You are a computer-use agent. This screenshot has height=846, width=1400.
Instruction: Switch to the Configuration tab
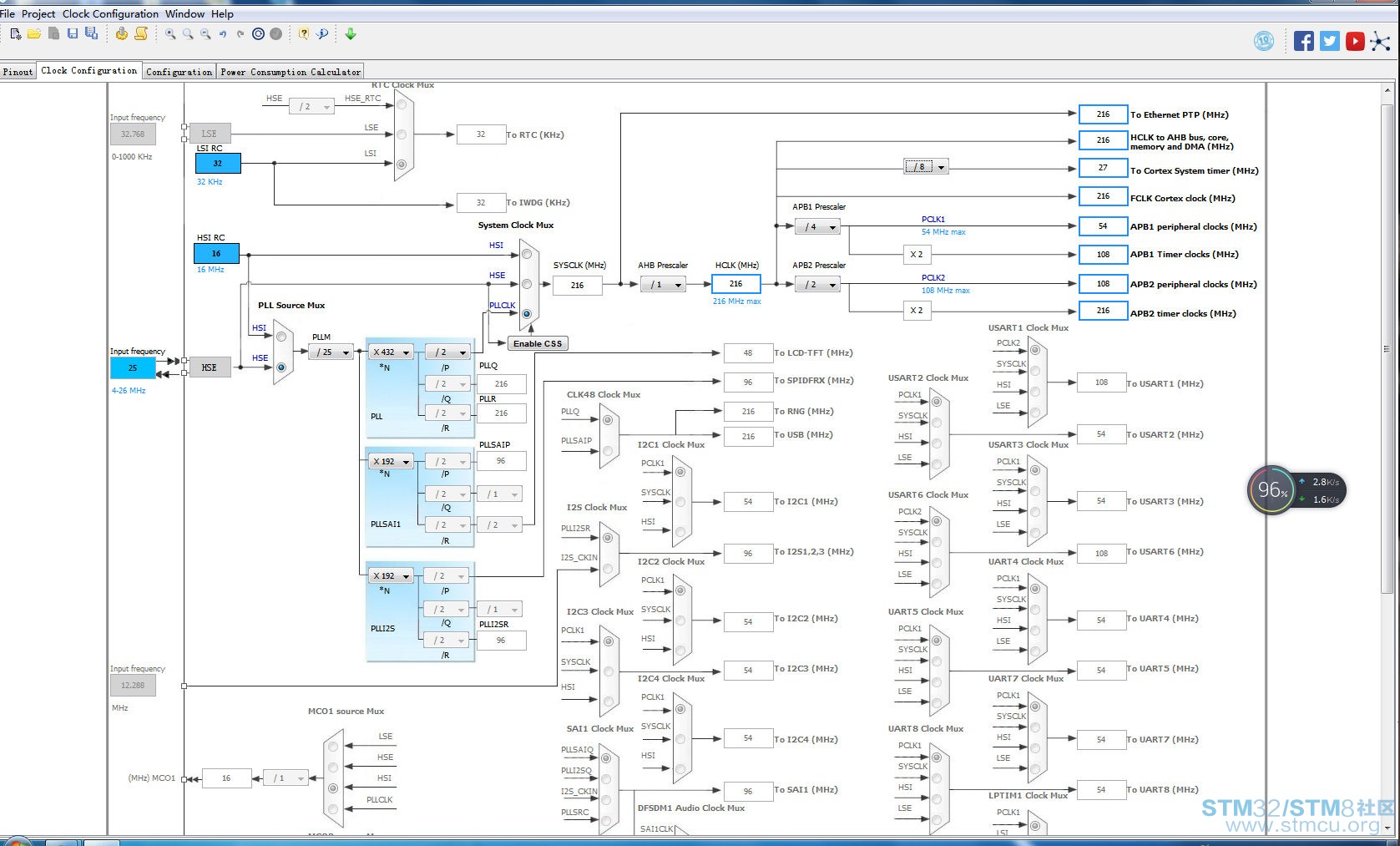179,72
